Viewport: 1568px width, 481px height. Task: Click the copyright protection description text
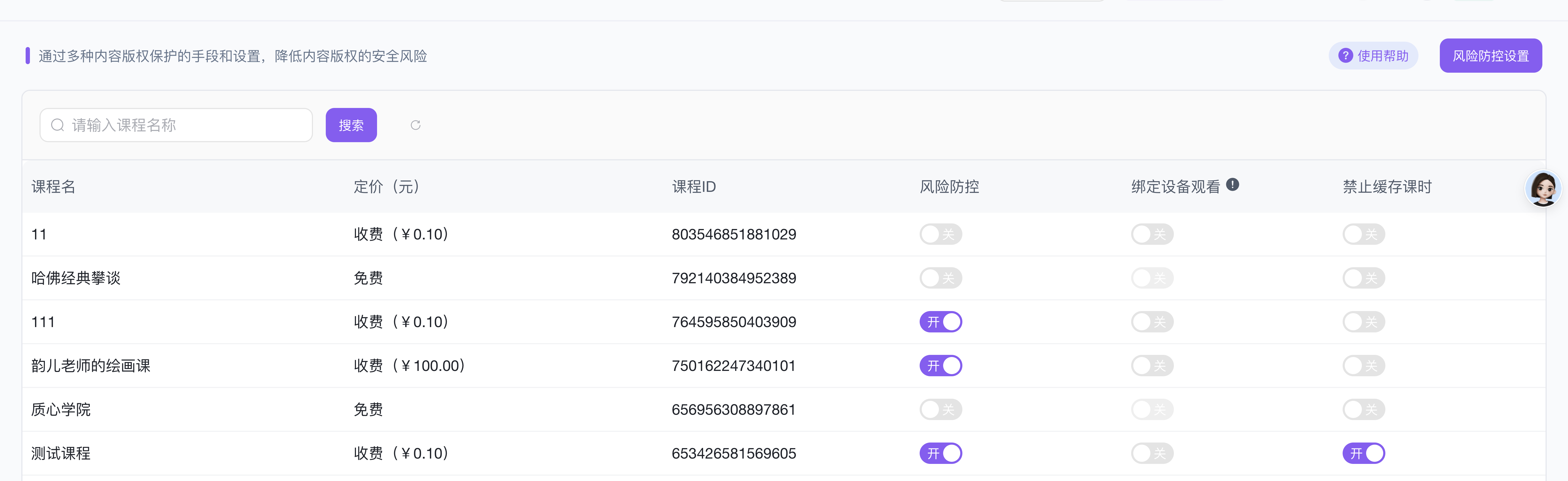[233, 56]
